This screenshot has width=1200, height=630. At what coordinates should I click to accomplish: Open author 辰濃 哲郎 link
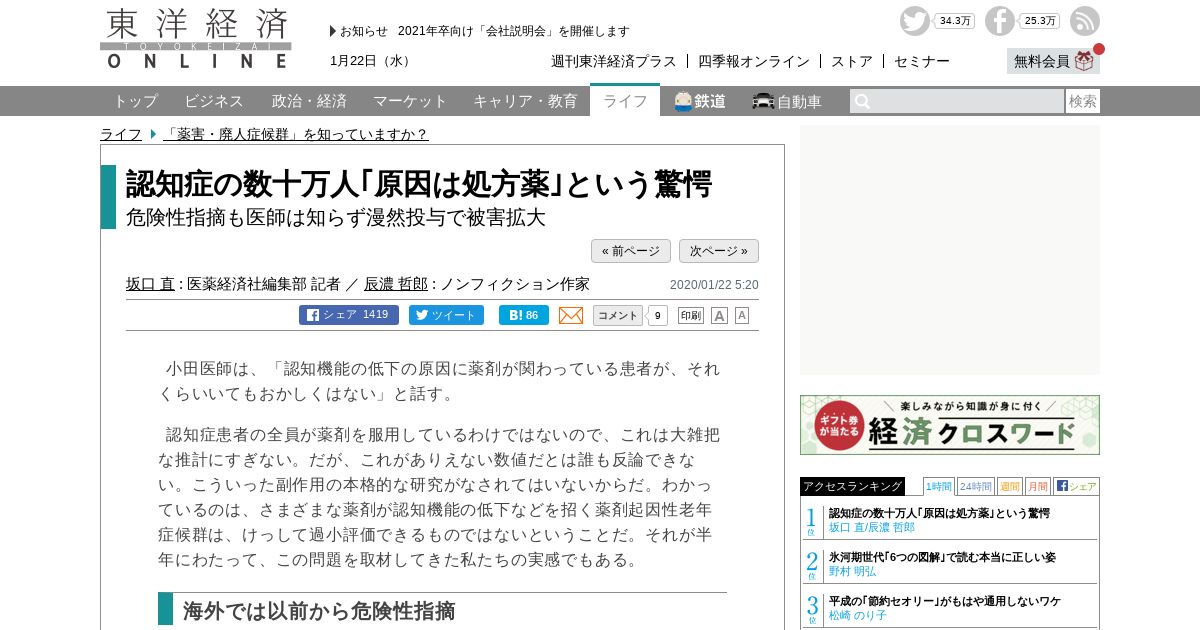tap(396, 284)
